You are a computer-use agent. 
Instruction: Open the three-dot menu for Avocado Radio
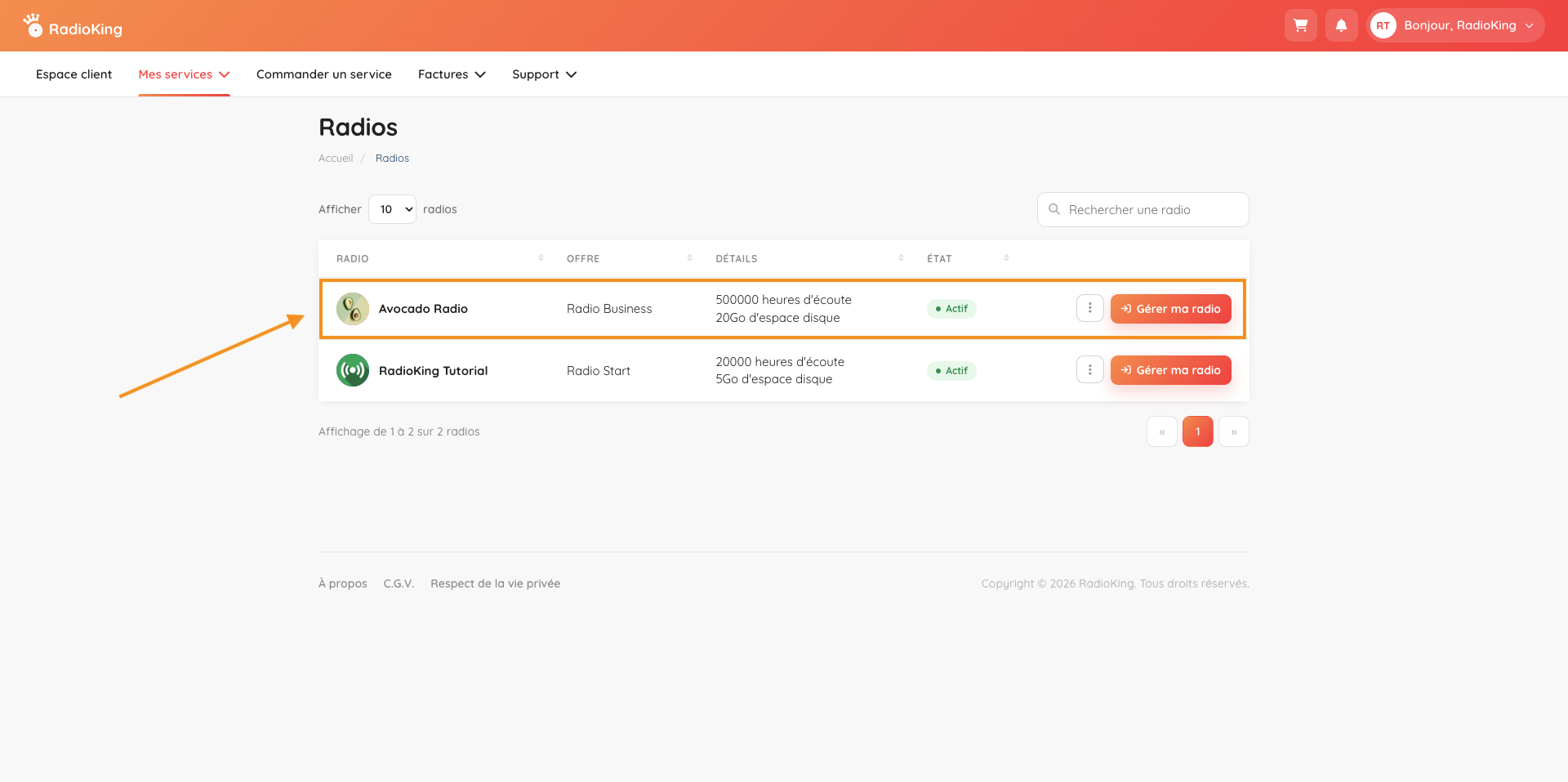click(1090, 308)
